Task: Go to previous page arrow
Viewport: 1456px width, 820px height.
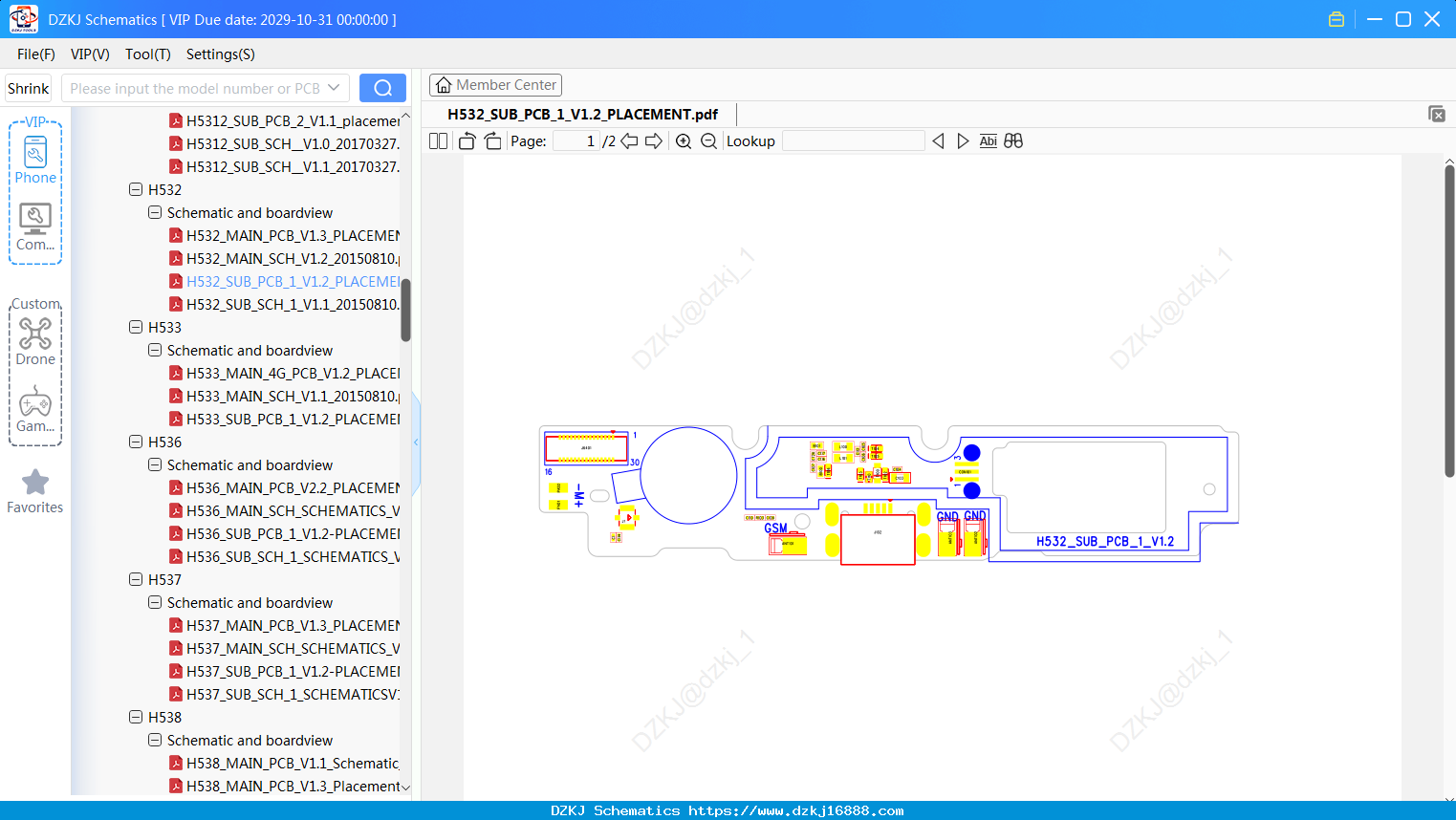Action: tap(629, 141)
